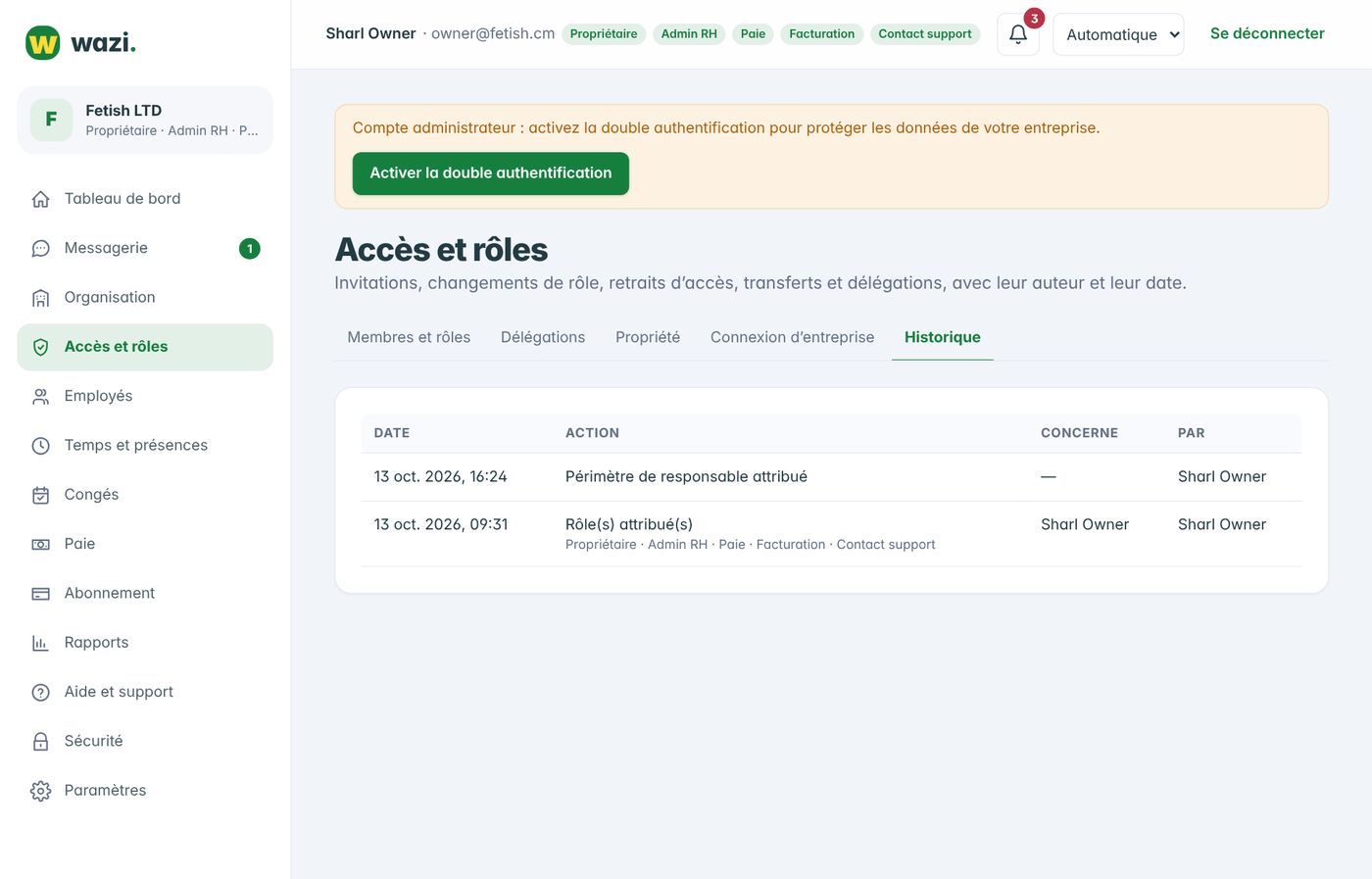Open Connexion d'entreprise tab
The image size is (1372, 879).
tap(792, 337)
